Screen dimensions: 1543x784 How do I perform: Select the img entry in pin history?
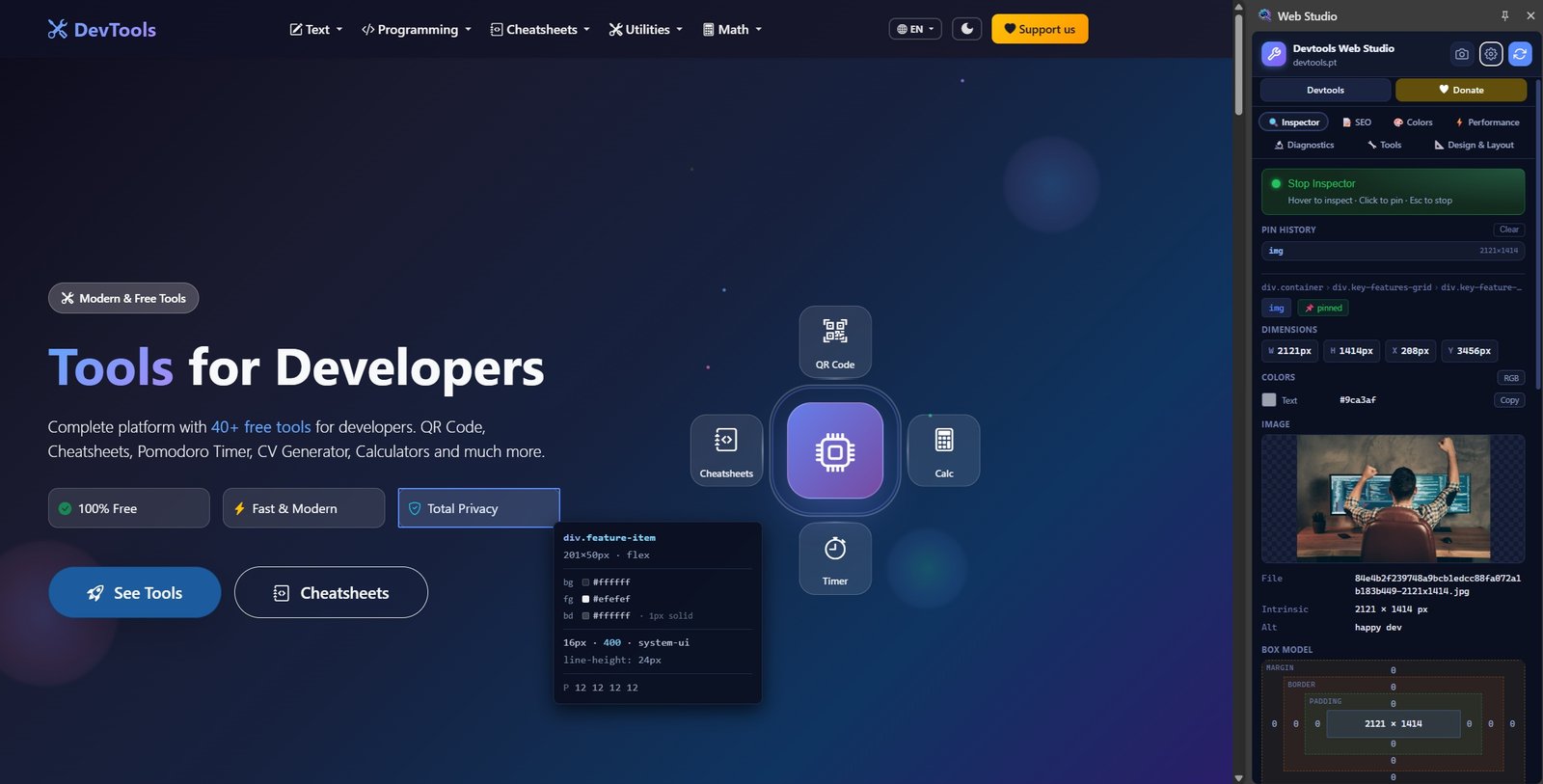(1393, 251)
